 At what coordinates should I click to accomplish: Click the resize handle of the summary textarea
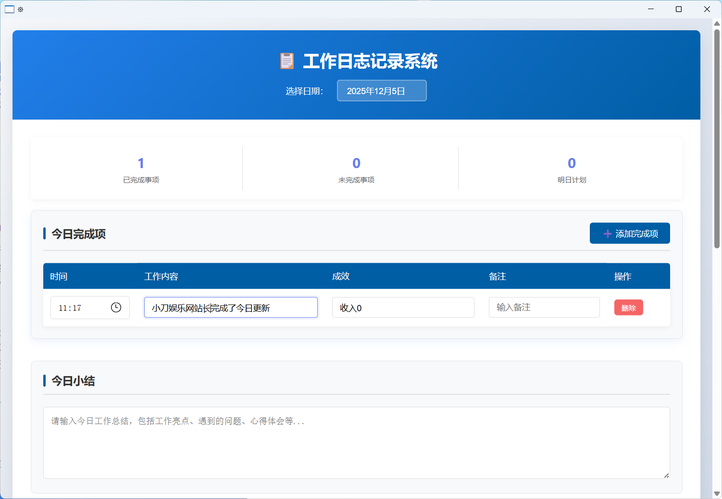[x=665, y=474]
